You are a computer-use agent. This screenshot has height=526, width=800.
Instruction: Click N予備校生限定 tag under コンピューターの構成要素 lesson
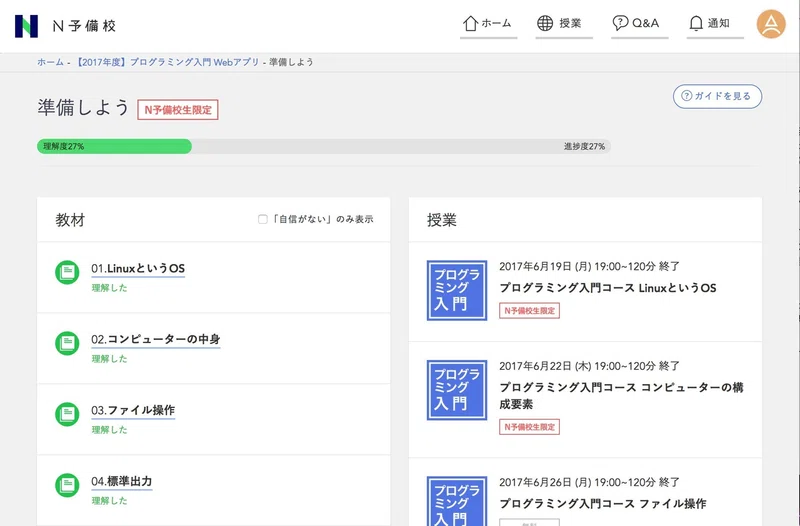[529, 427]
